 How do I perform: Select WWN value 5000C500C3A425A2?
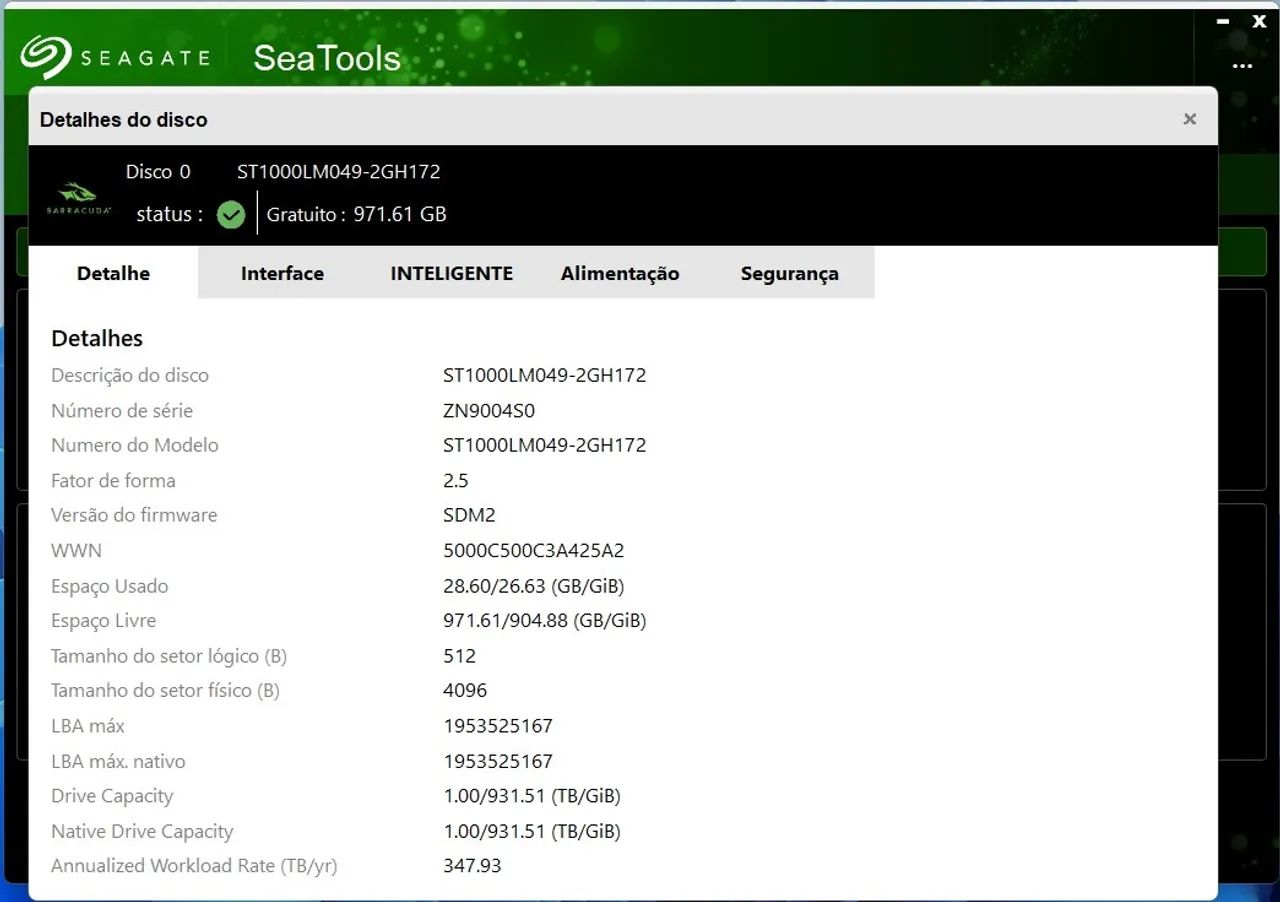tap(534, 551)
